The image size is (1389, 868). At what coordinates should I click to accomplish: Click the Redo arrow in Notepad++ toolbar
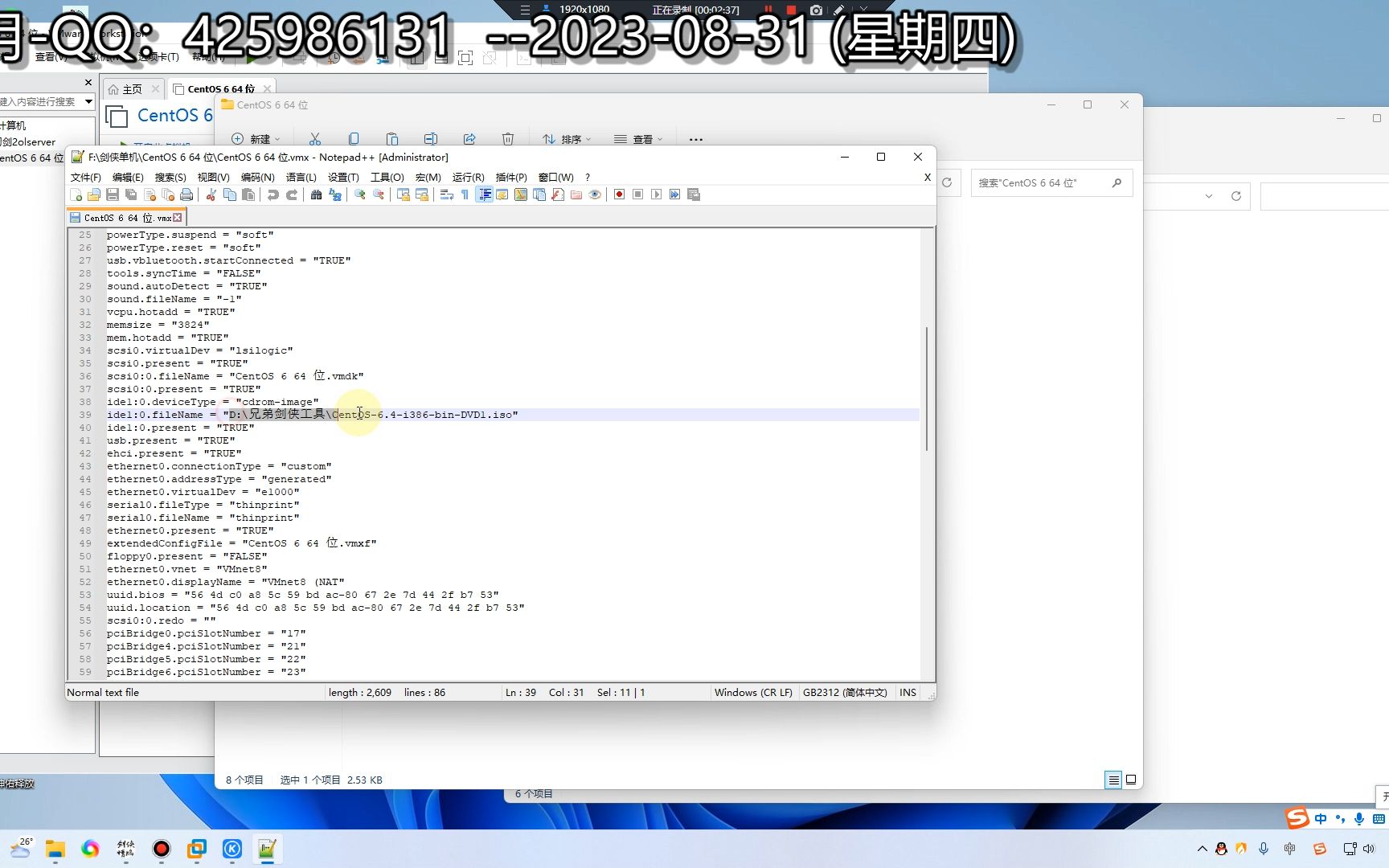[x=292, y=194]
